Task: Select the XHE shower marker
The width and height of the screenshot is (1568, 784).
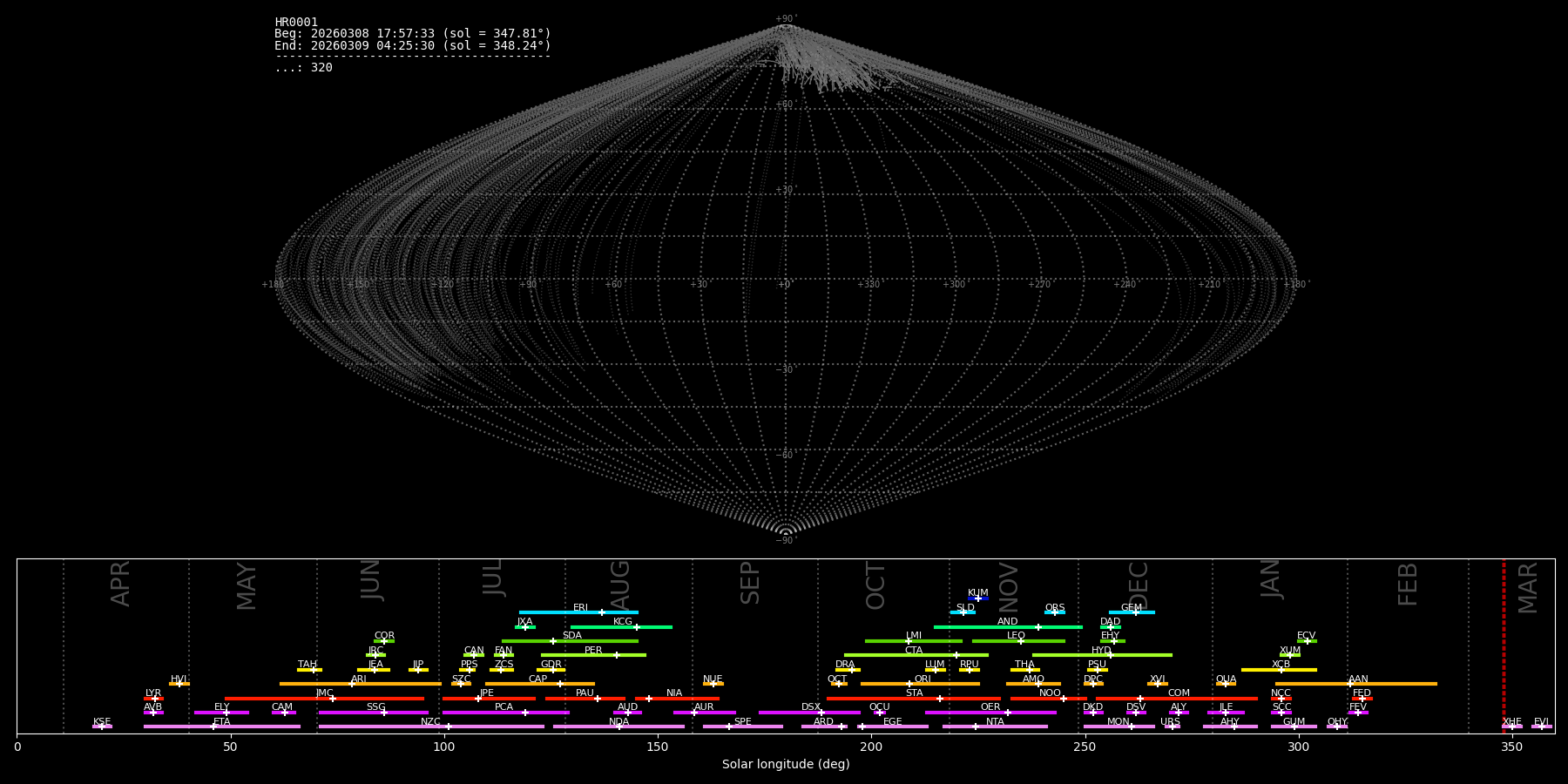Action: [1511, 727]
